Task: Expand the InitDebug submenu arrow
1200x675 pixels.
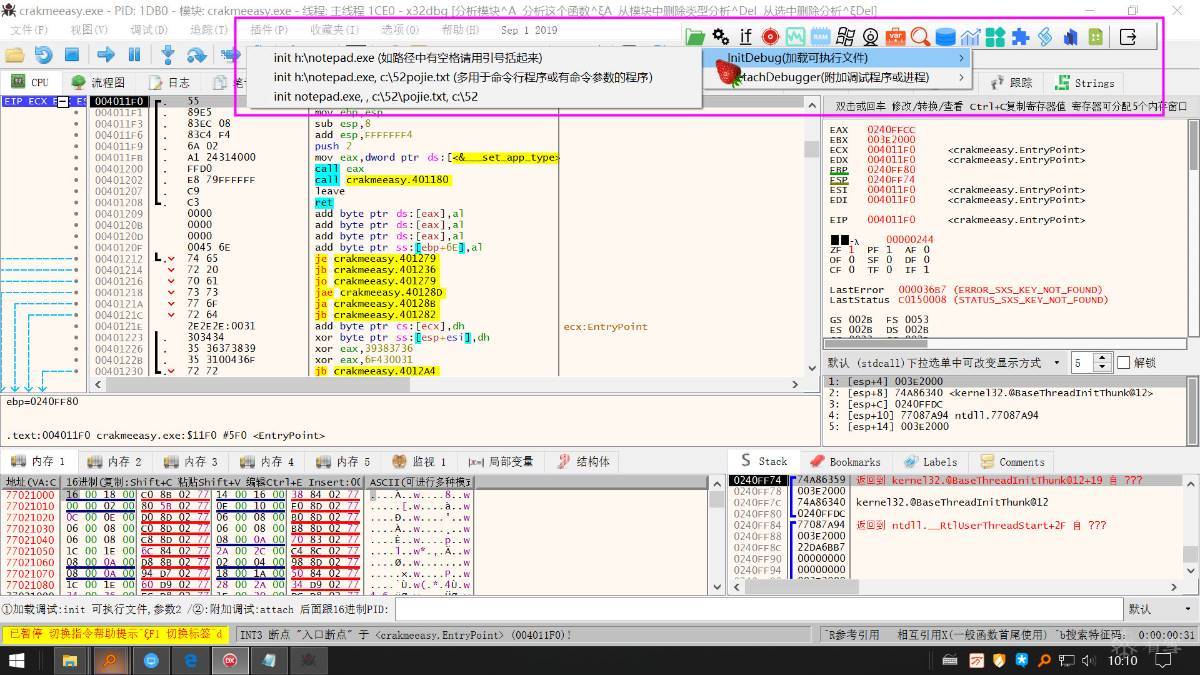Action: [x=961, y=57]
